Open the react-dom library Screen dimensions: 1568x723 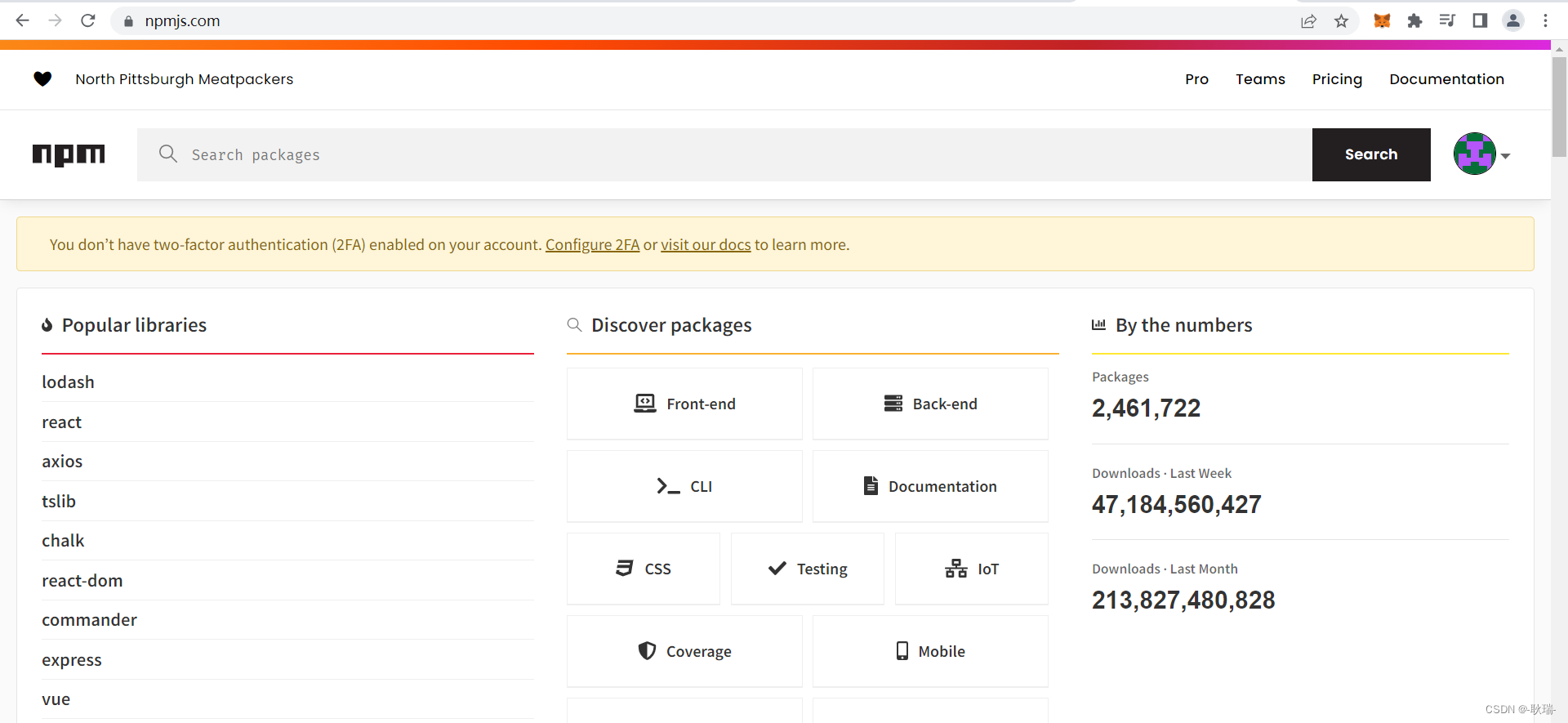pos(82,581)
